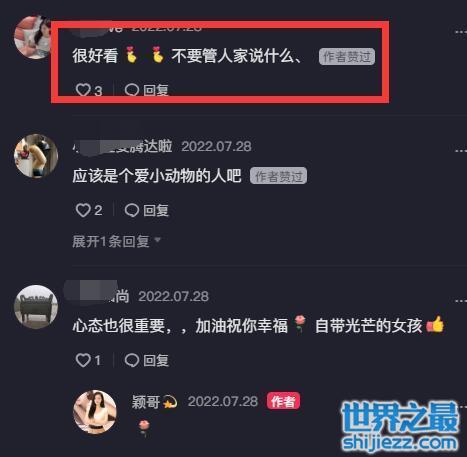The height and width of the screenshot is (457, 467).
Task: Click 作者赞过 tag on 爱小动物 comment
Action: [x=278, y=176]
